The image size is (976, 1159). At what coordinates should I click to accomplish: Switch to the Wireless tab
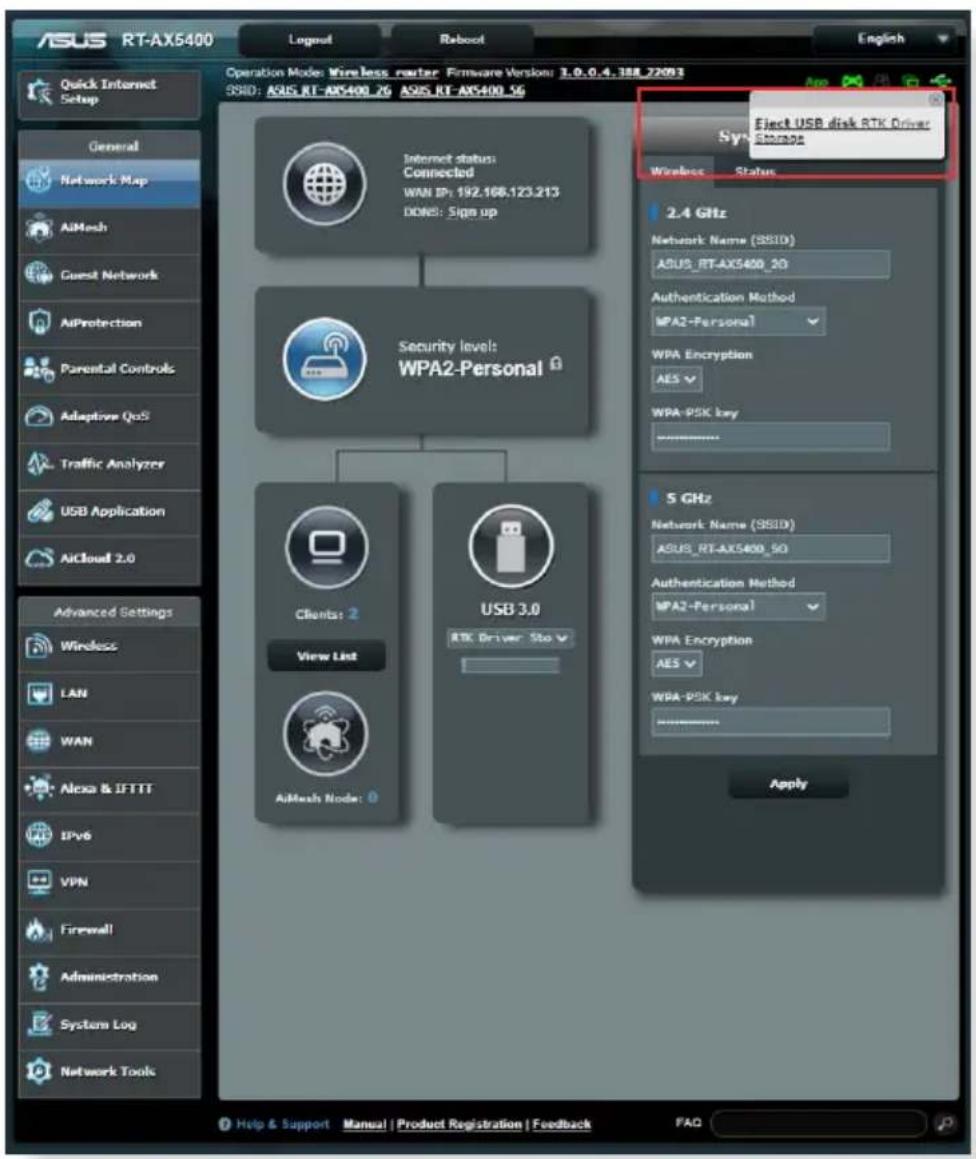(677, 171)
